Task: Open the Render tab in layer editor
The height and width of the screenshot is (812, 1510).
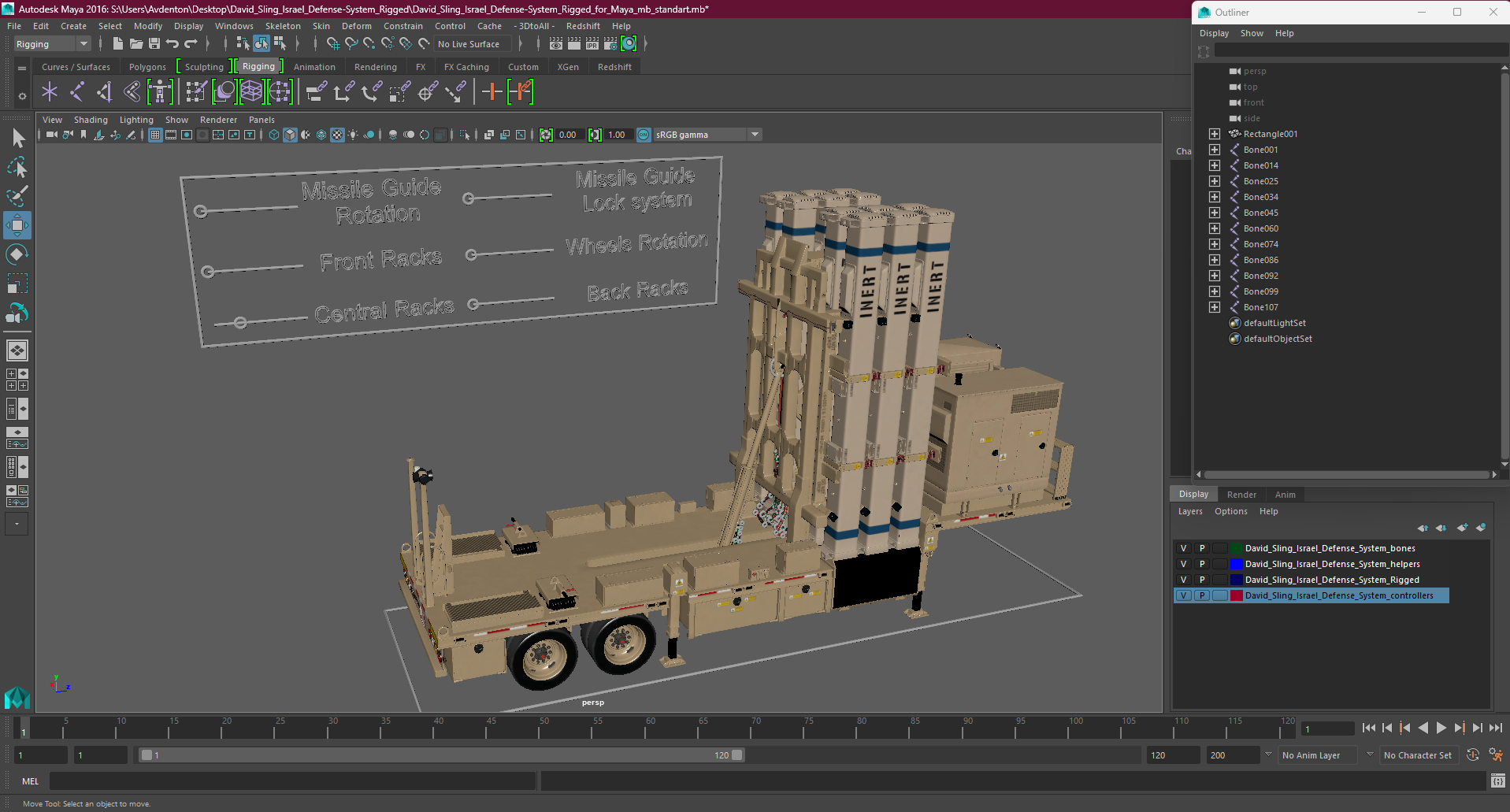Action: coord(1241,495)
